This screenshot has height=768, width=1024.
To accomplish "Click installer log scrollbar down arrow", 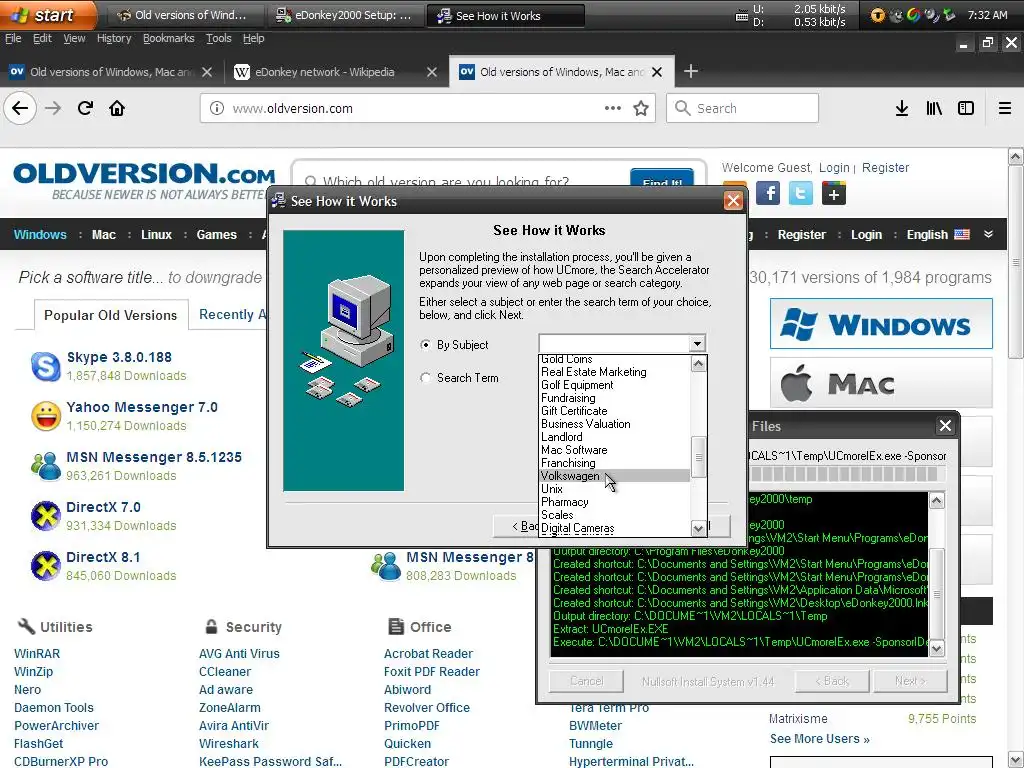I will [x=936, y=648].
